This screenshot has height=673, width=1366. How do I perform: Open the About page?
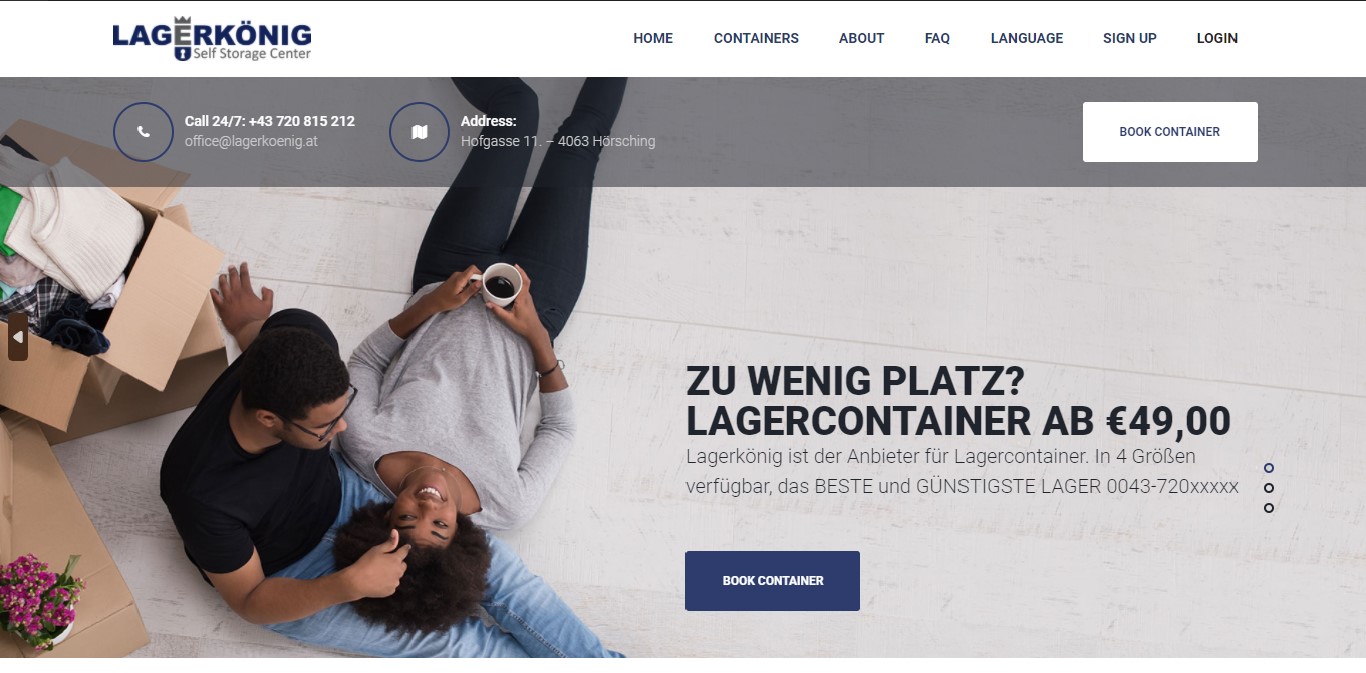click(x=861, y=38)
